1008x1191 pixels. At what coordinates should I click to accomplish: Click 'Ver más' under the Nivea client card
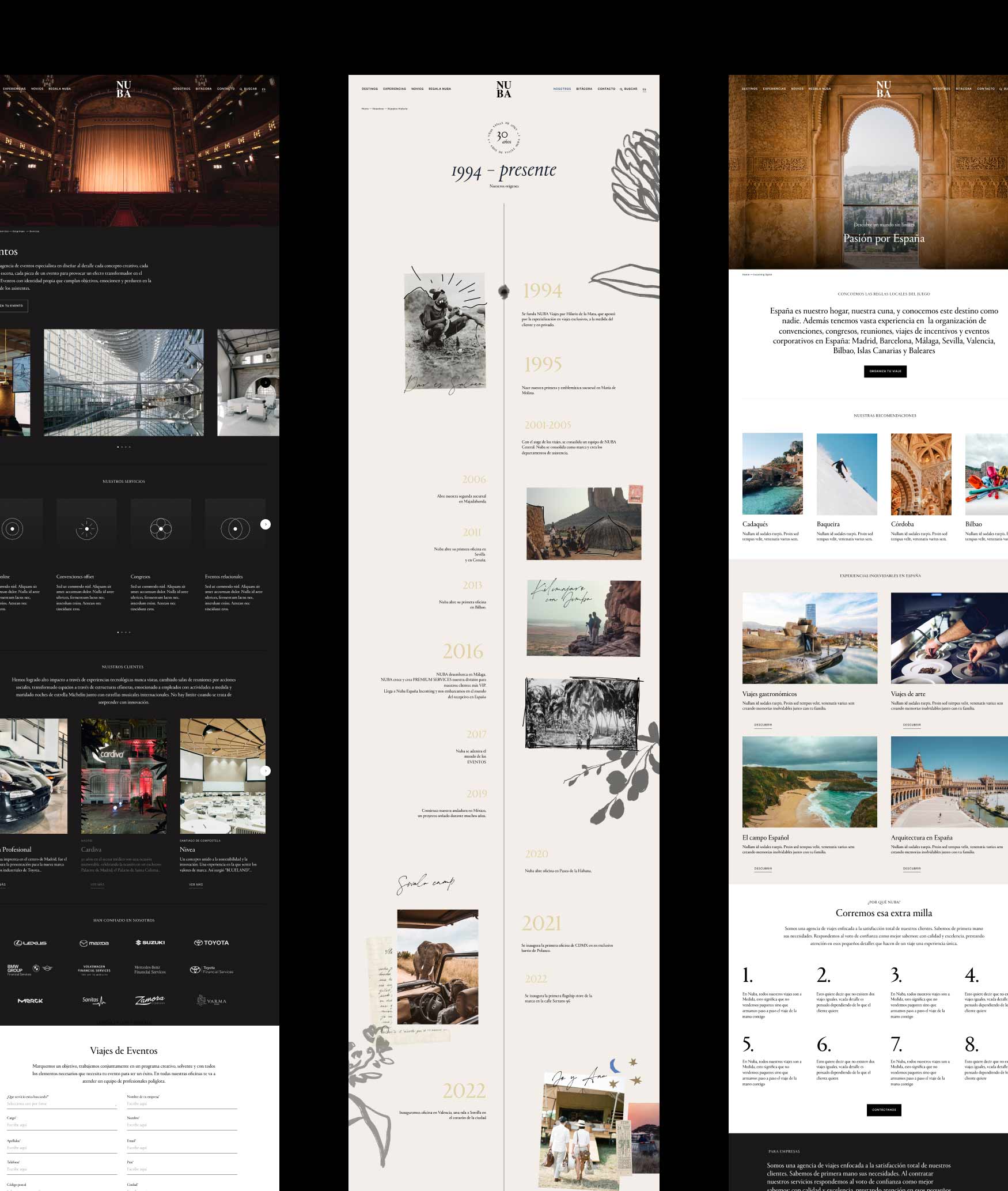point(196,884)
